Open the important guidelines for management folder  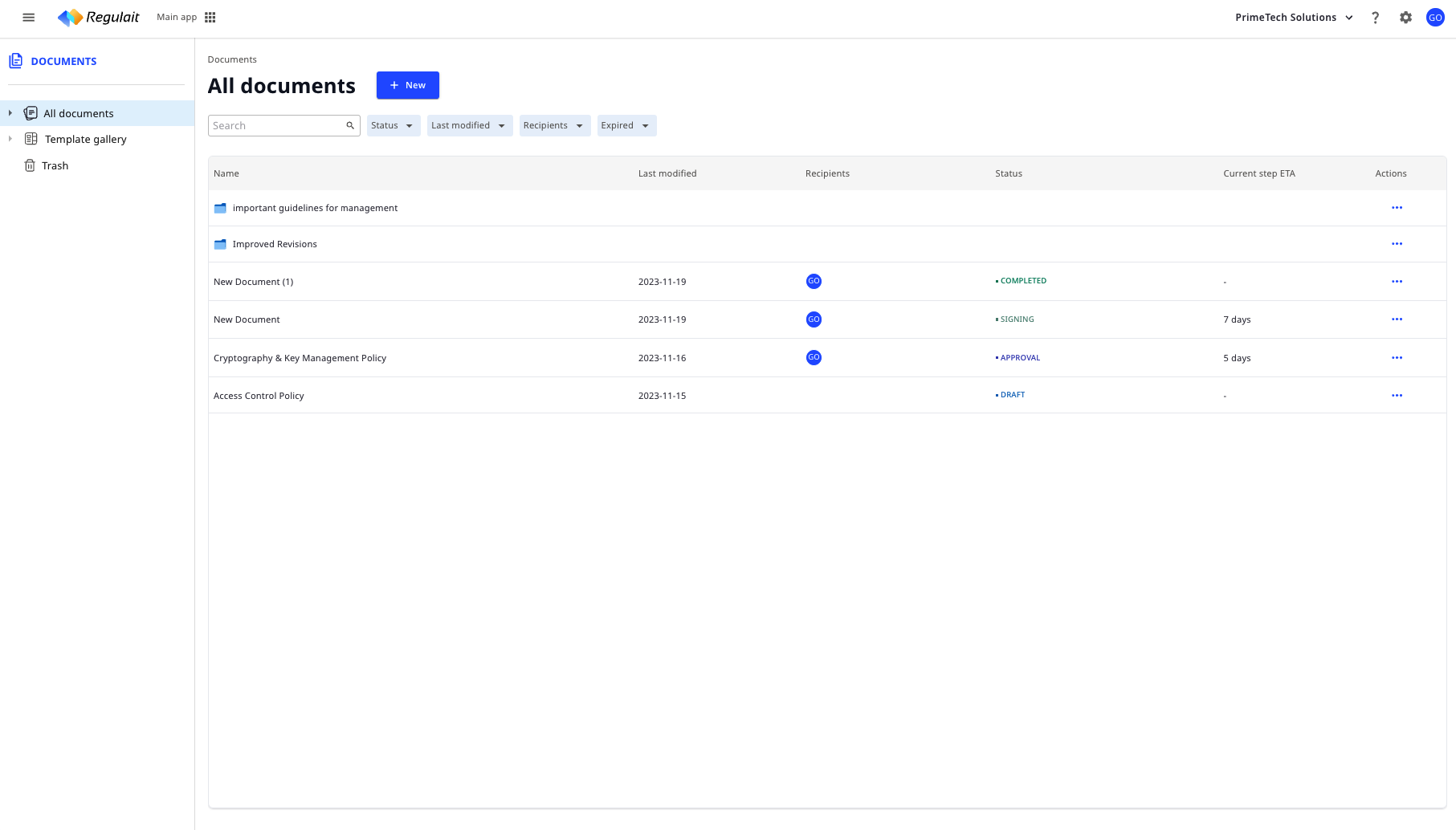coord(315,208)
